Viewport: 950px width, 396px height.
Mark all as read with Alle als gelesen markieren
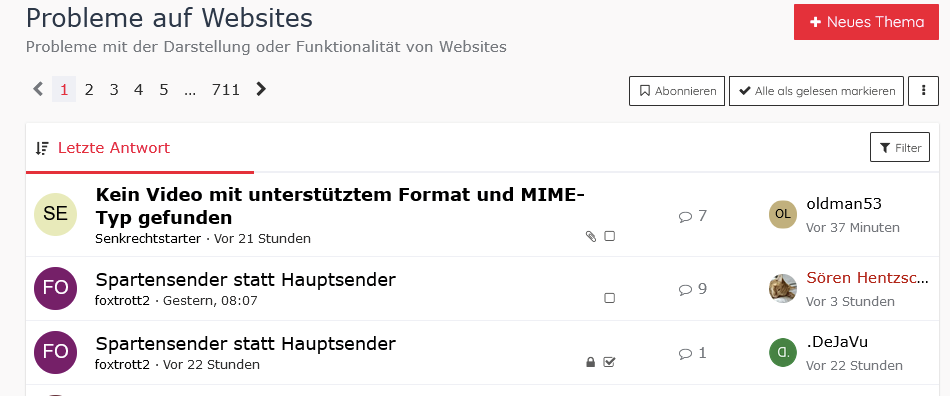click(816, 91)
